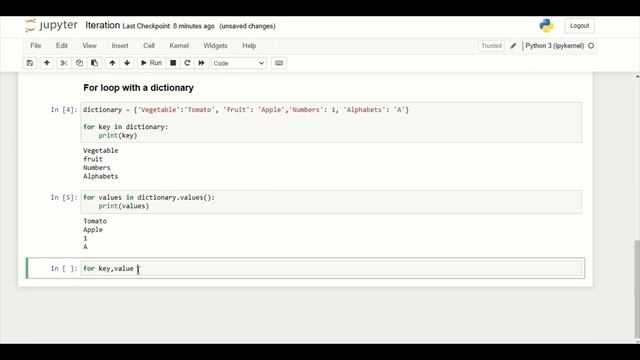Select the 'For loop with a dictionary' heading

(x=138, y=88)
